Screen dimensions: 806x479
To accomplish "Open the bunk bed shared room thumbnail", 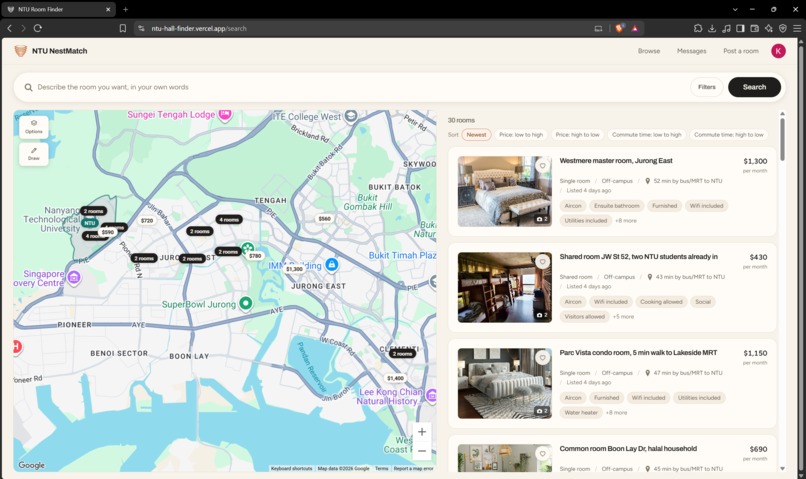I will pos(504,287).
